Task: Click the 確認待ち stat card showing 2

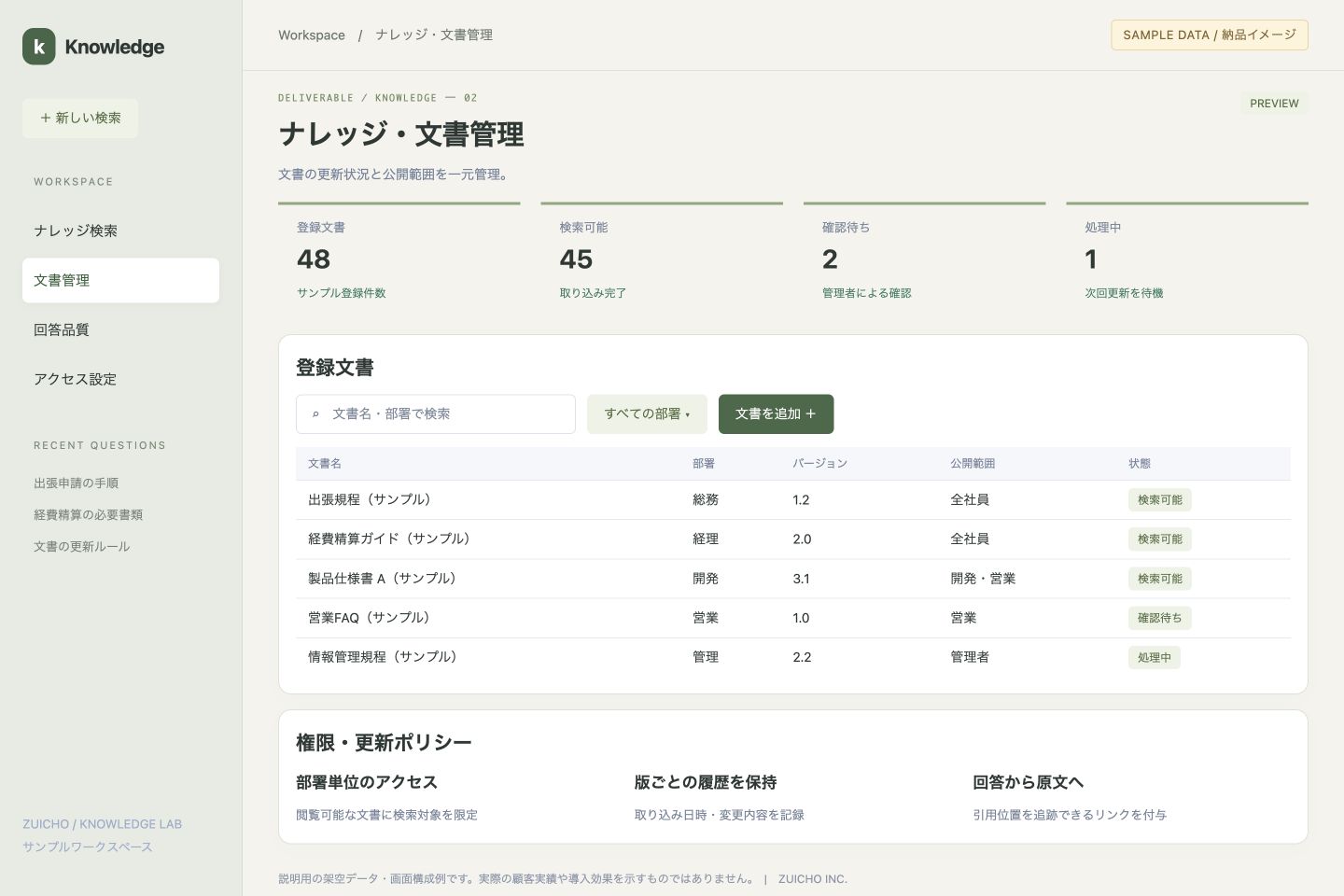Action: tap(924, 259)
